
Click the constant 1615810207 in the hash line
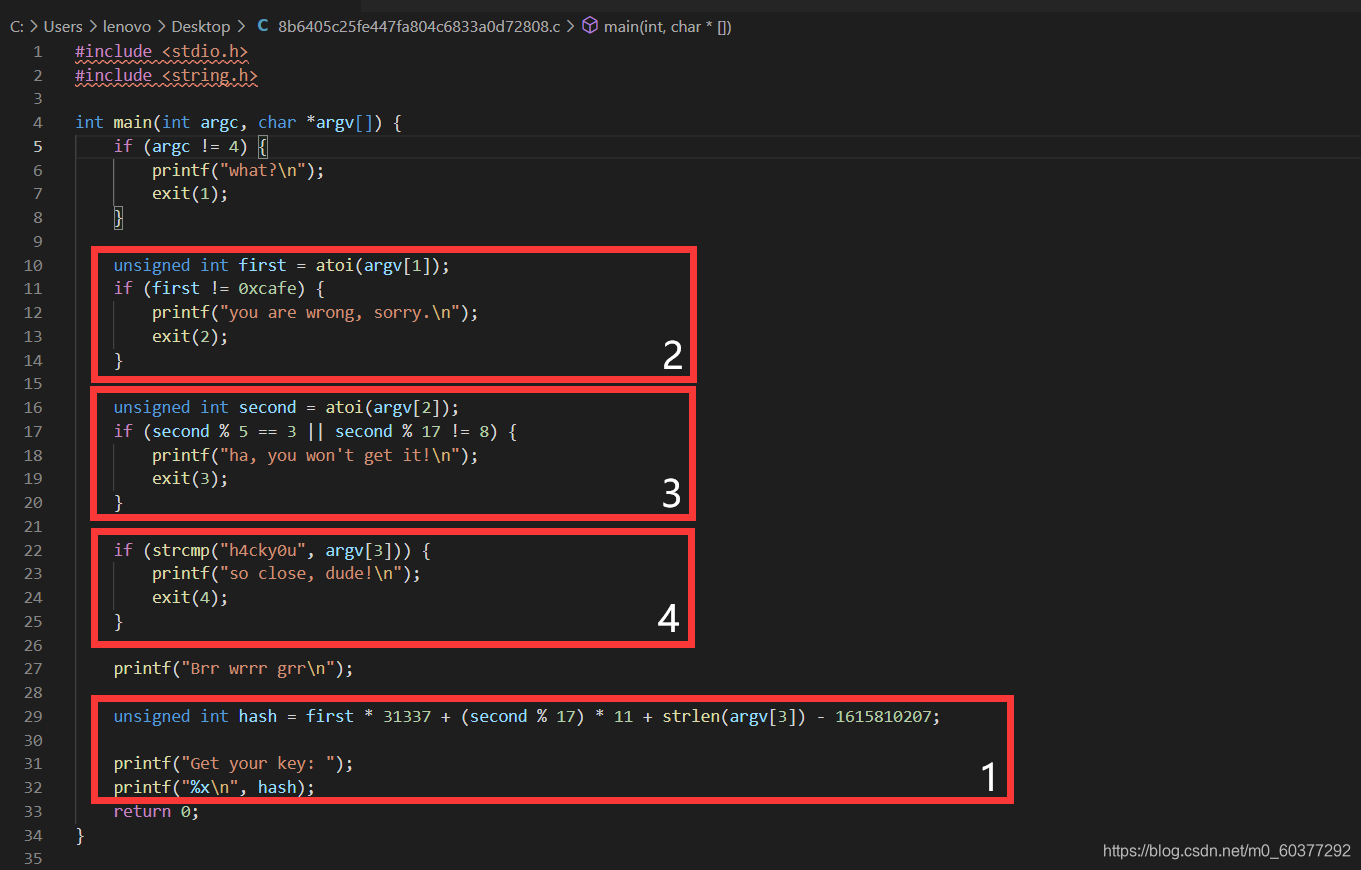(x=883, y=716)
